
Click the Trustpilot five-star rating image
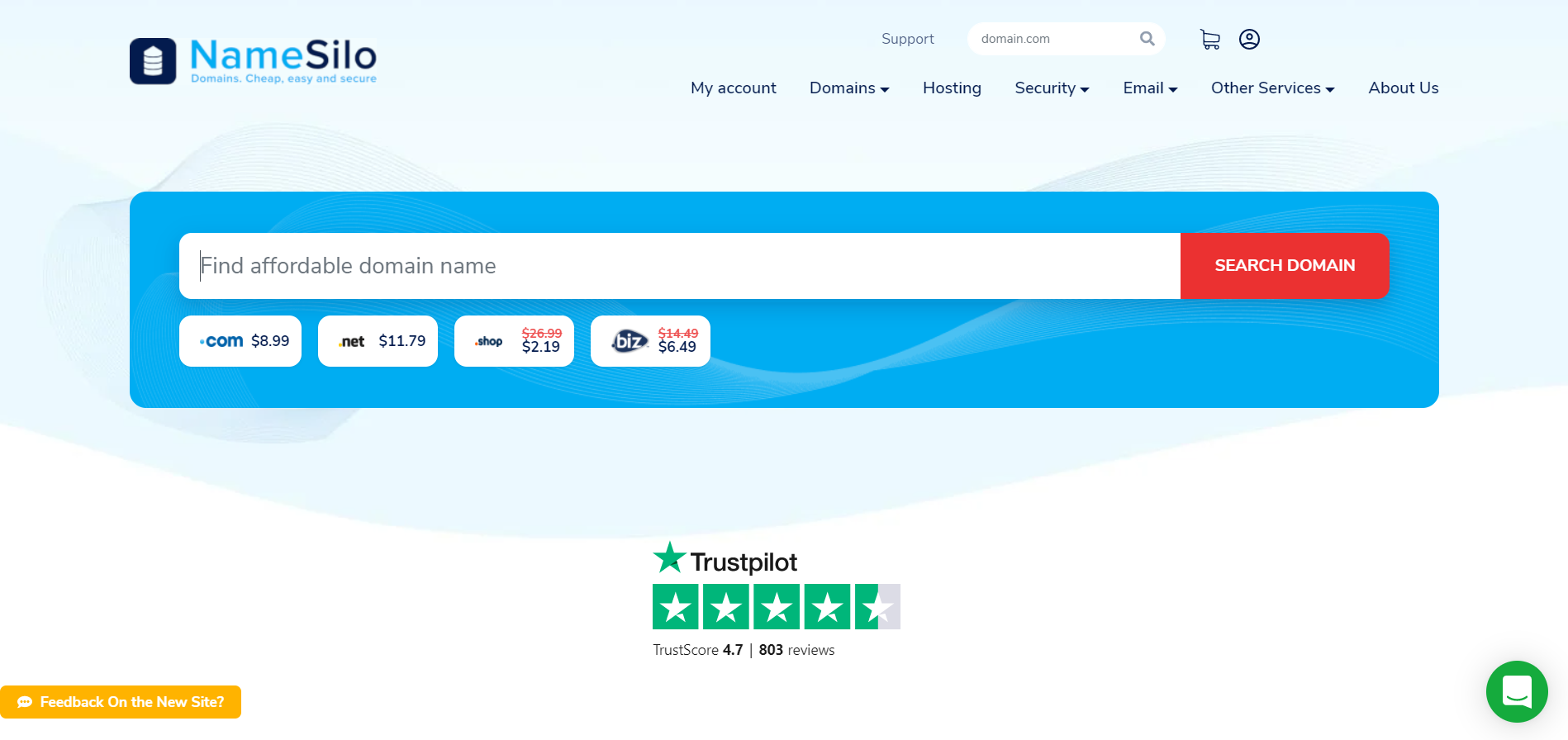(x=777, y=607)
